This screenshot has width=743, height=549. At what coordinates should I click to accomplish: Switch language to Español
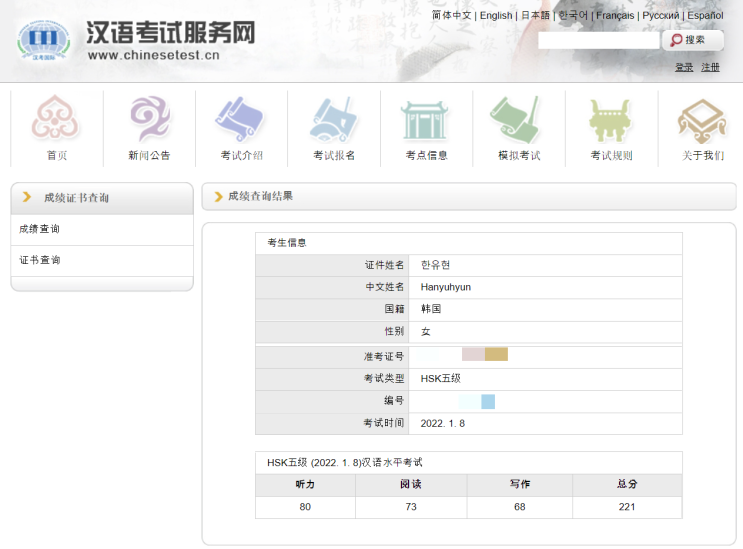pyautogui.click(x=706, y=15)
